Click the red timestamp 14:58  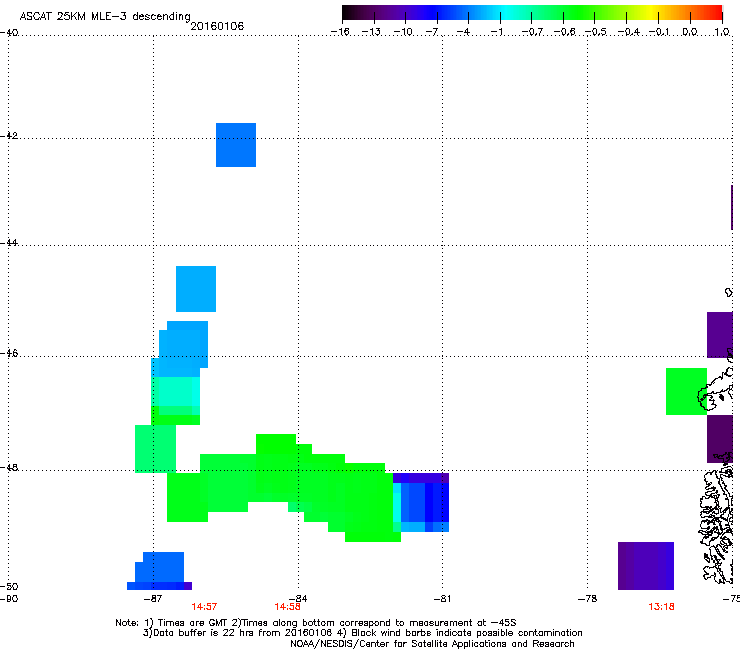pos(287,607)
